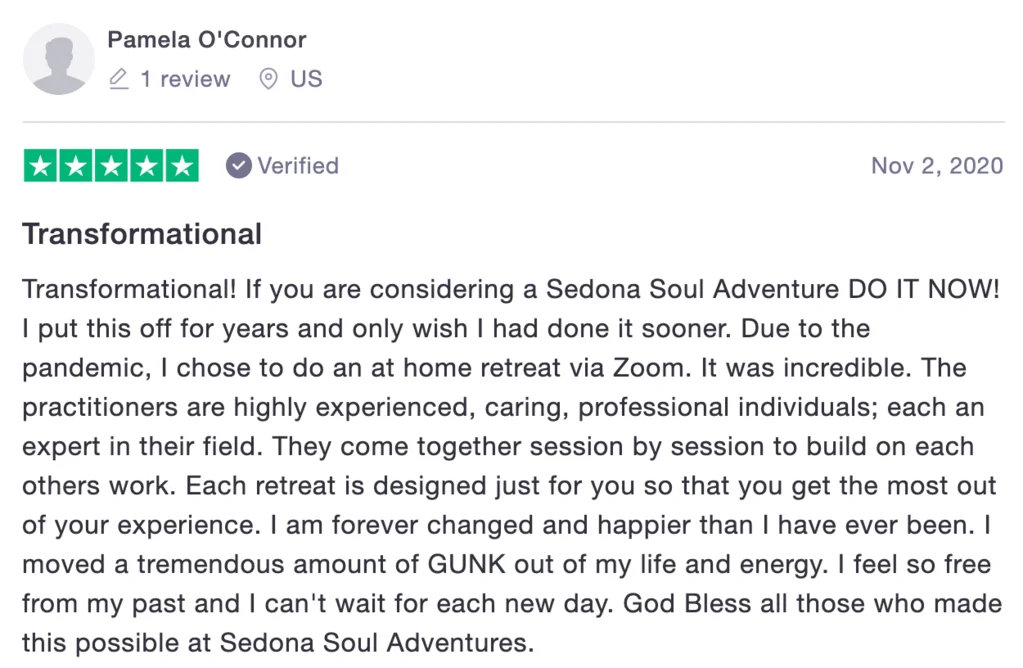Click the fourth green rating star

146,166
